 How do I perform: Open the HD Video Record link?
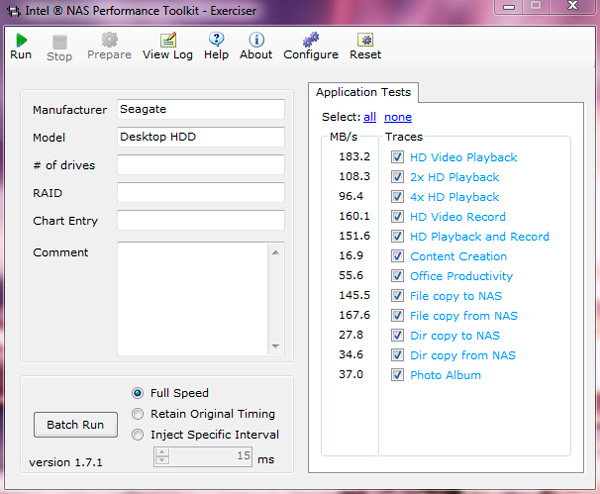pos(458,217)
